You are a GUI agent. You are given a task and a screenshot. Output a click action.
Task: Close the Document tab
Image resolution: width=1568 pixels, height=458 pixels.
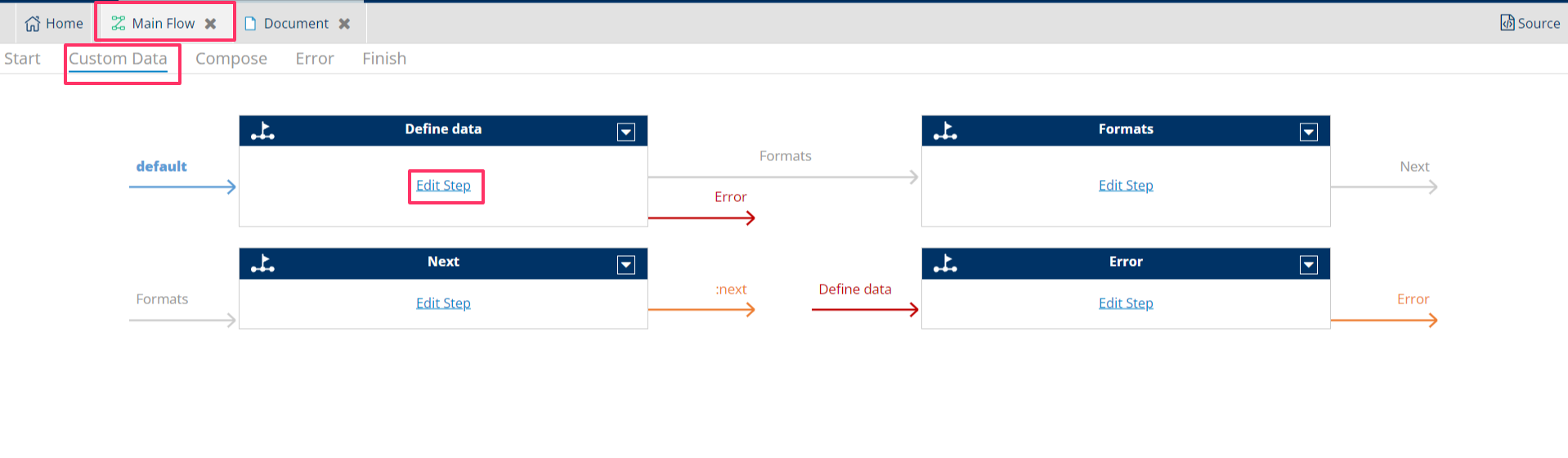coord(345,24)
